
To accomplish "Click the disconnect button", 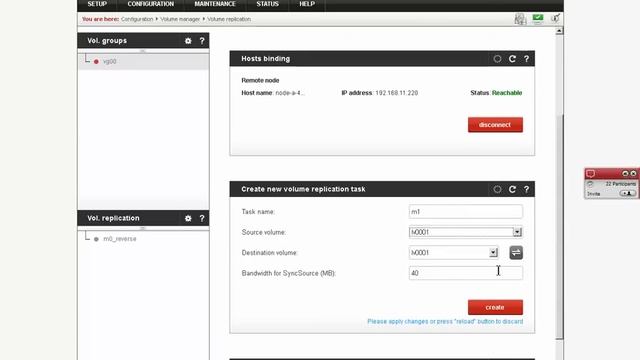I will (x=495, y=125).
